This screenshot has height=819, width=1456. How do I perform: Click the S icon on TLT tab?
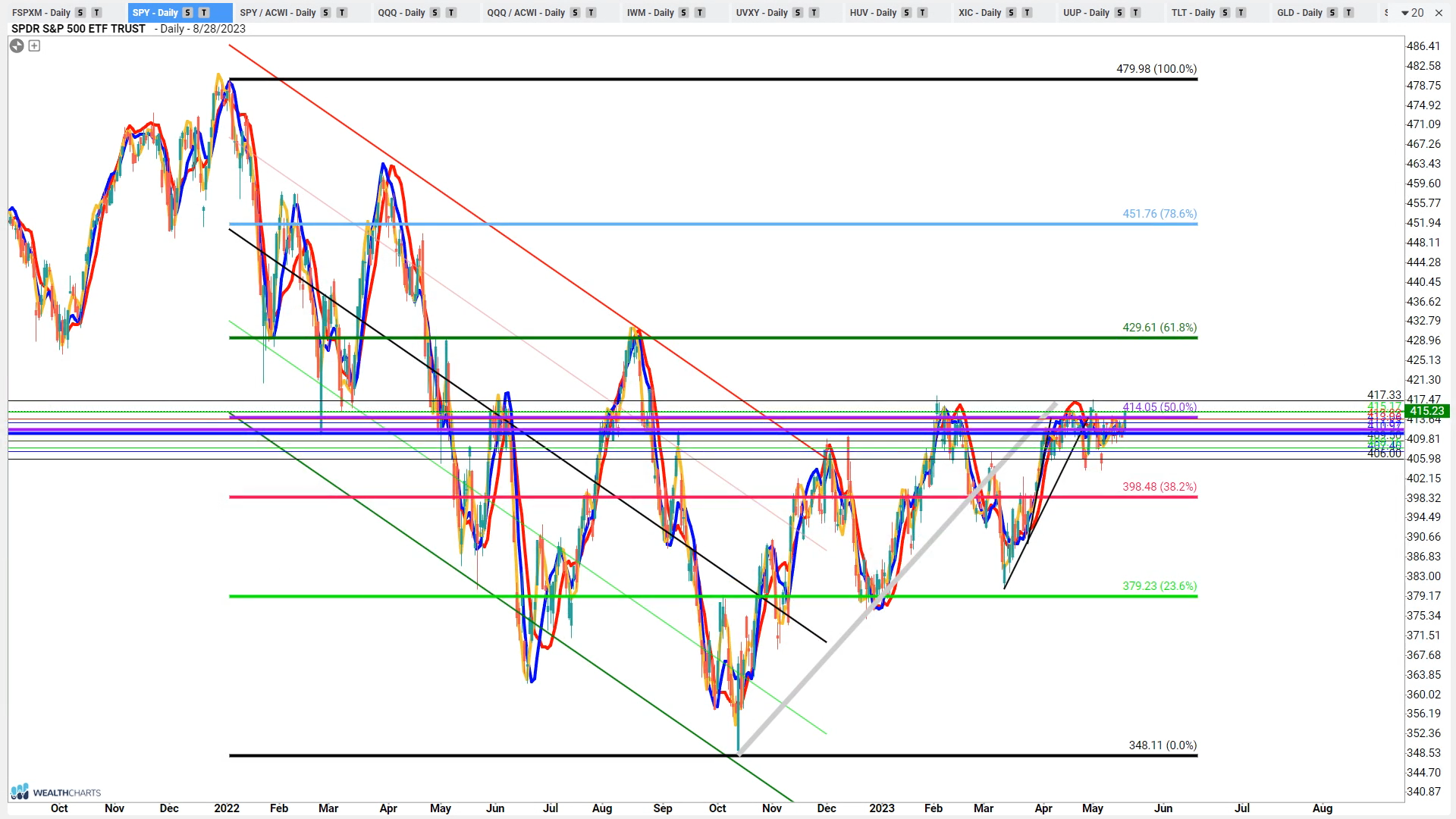coord(1225,13)
